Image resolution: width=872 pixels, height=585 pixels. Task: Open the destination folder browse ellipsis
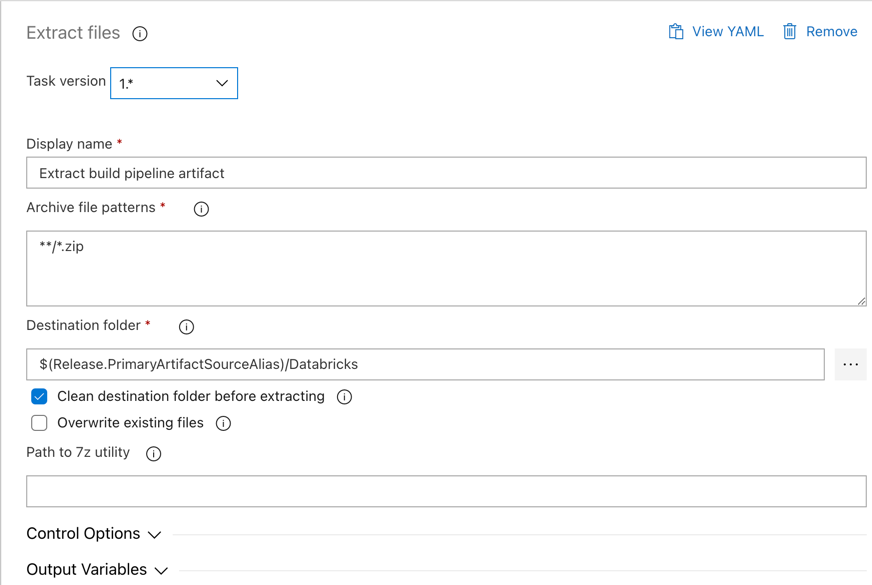point(850,364)
